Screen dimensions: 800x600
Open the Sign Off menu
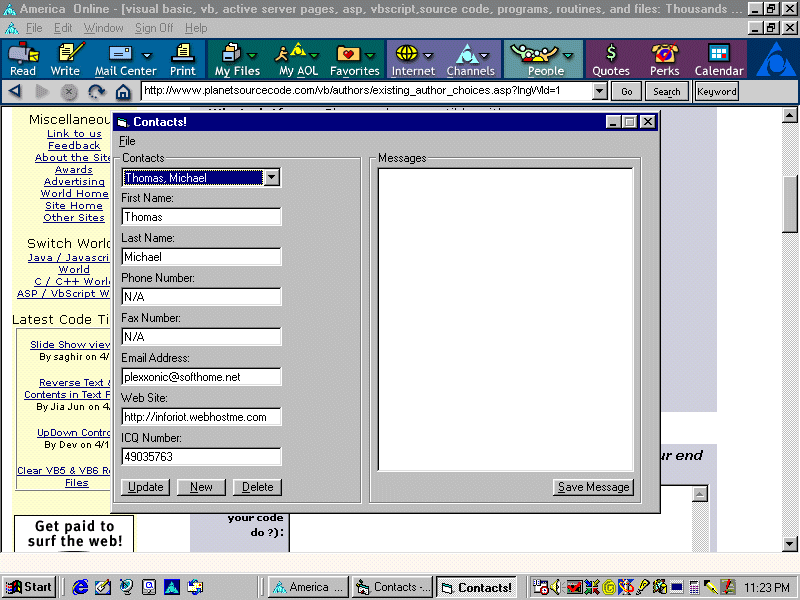[154, 28]
